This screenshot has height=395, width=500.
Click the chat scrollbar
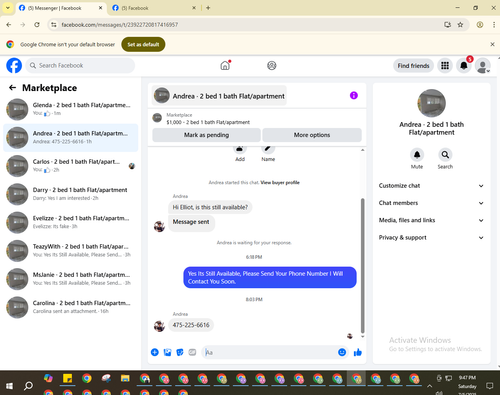point(363,266)
